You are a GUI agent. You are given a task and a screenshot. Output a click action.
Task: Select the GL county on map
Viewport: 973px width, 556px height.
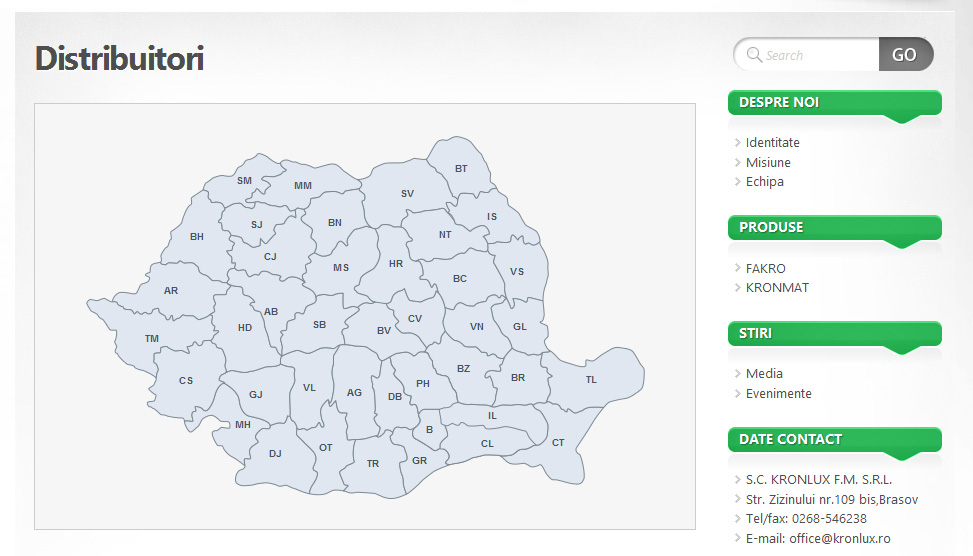click(x=520, y=326)
